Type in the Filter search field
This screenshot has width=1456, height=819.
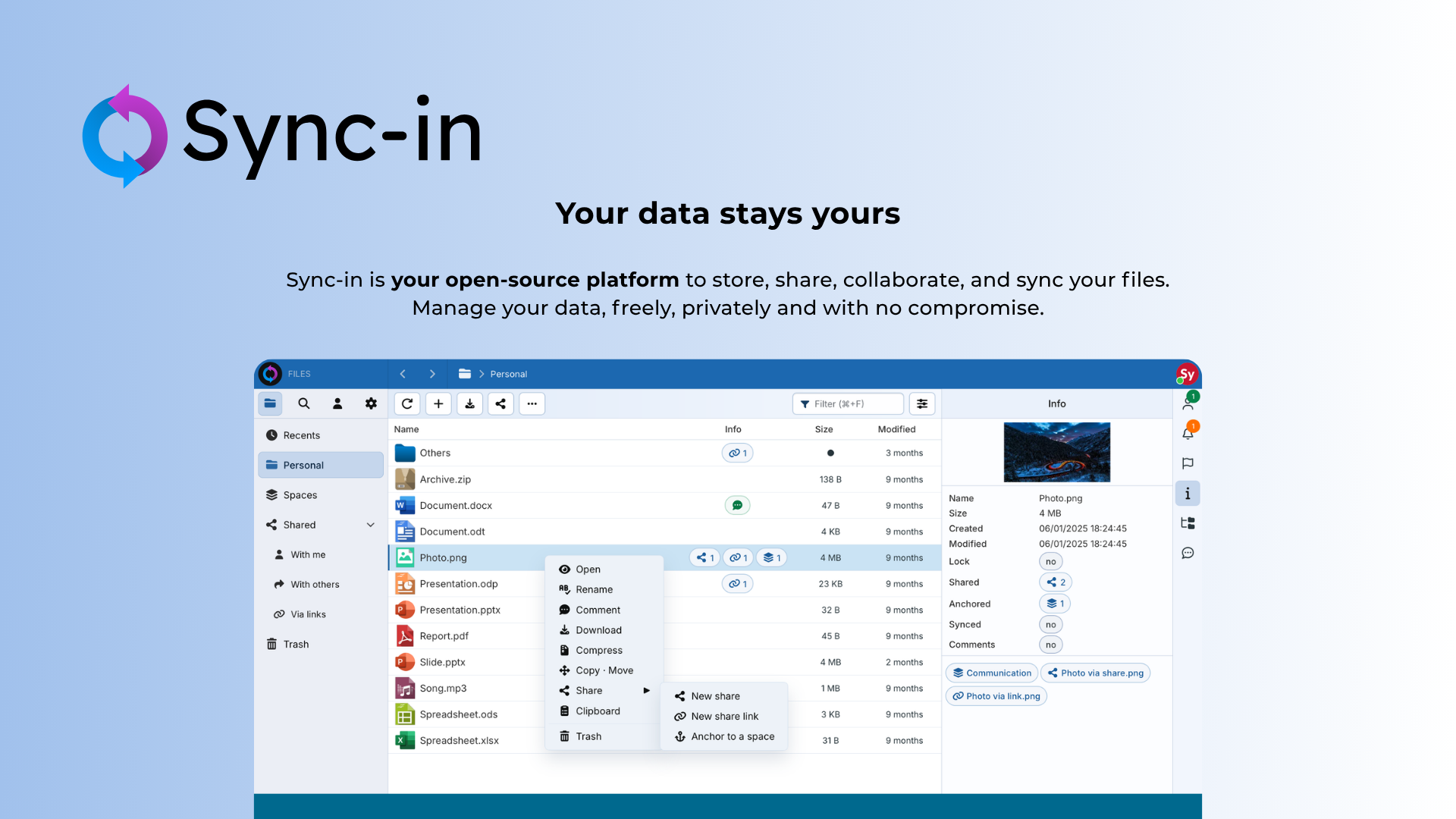[x=848, y=403]
